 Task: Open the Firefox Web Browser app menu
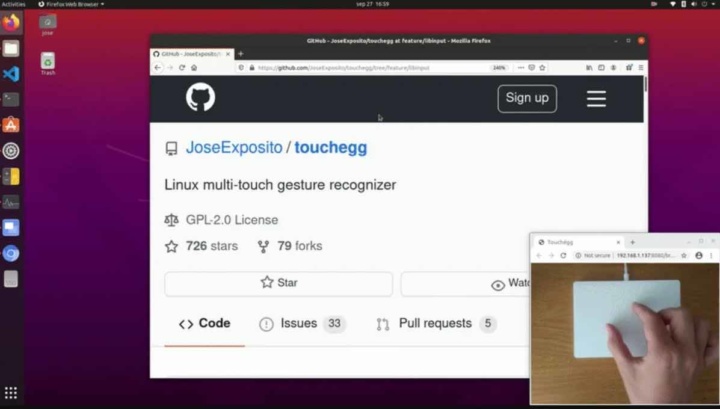point(71,4)
